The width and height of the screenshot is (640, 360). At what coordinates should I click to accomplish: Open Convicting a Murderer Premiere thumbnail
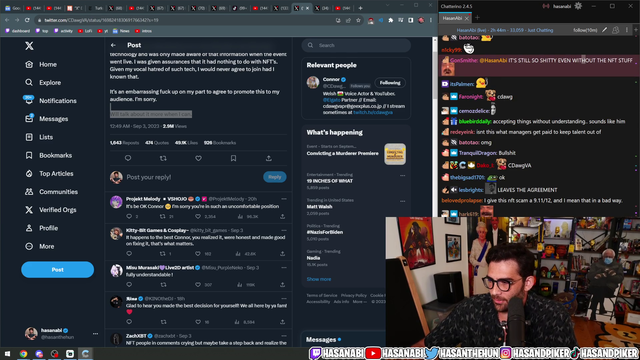[x=395, y=154]
